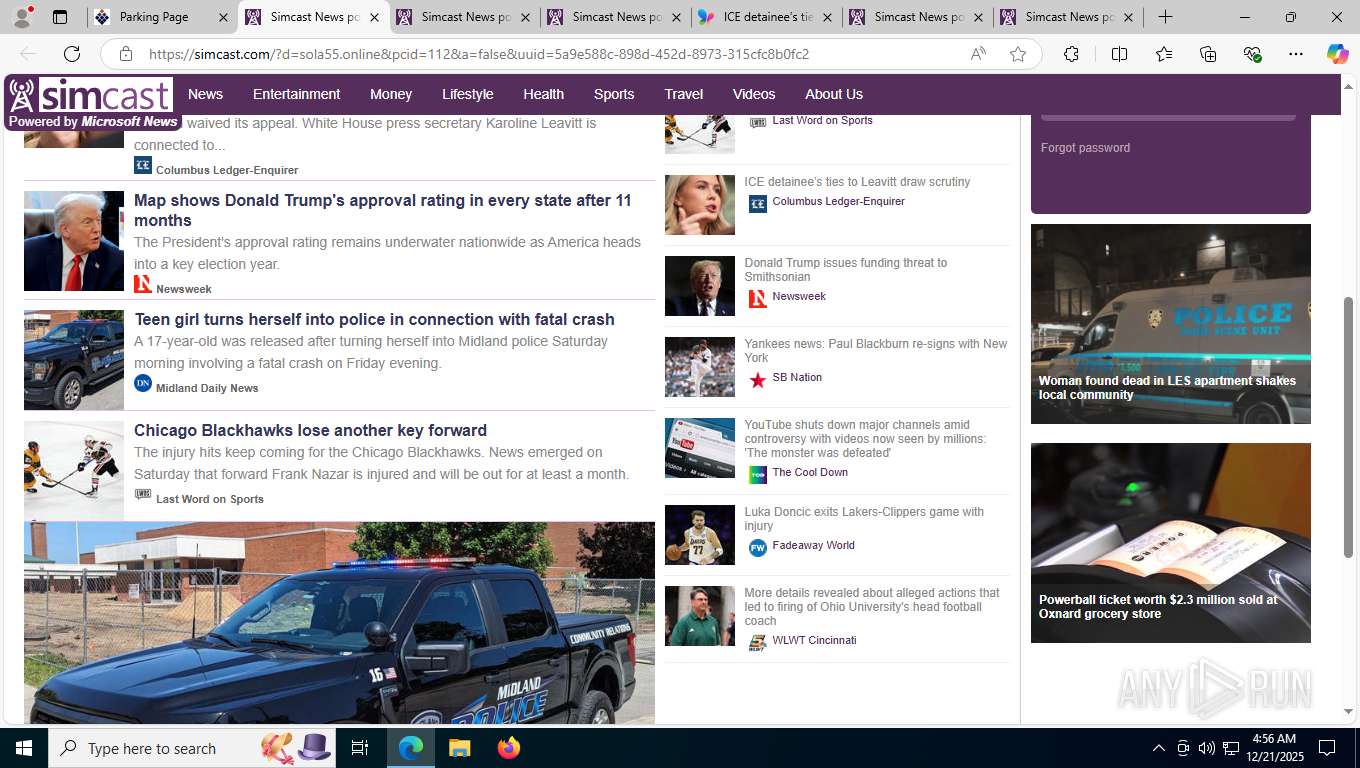Click Windows Start button

23,748
